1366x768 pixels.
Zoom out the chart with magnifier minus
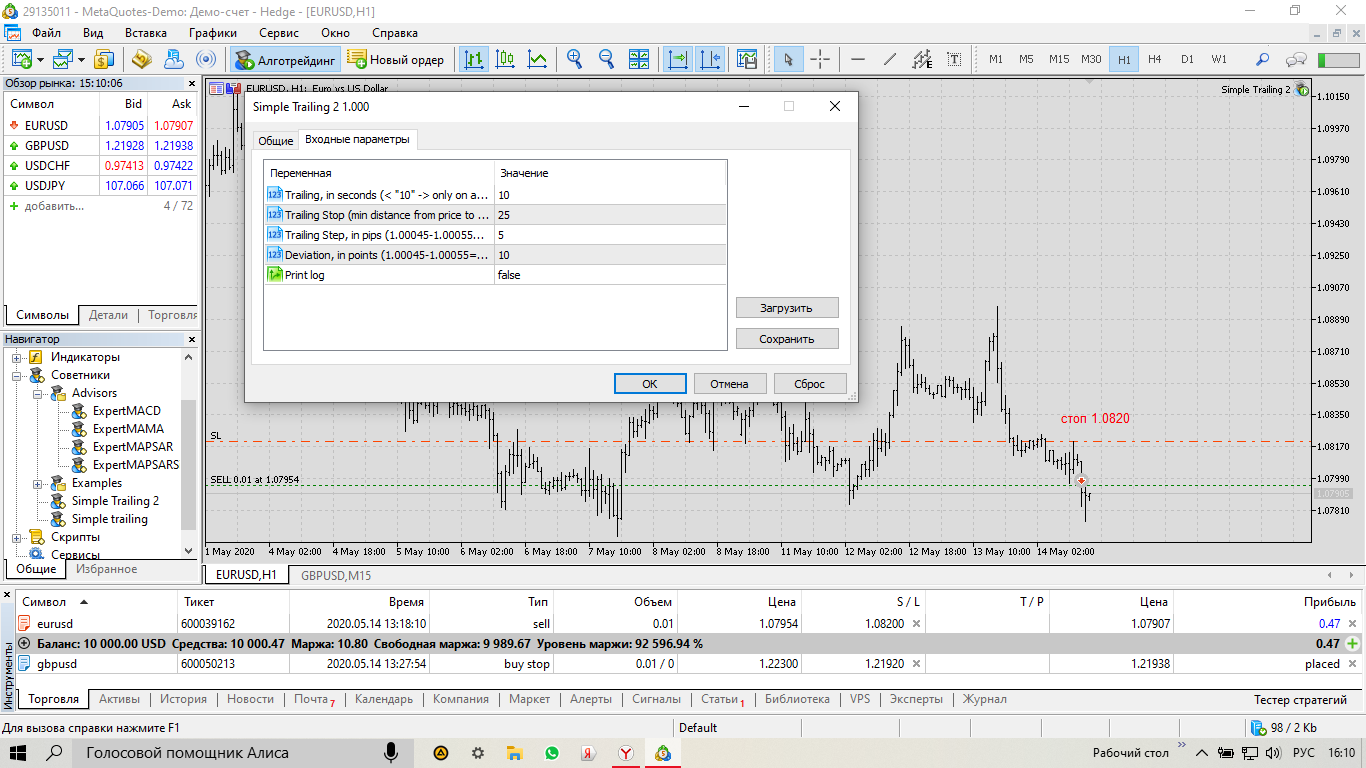[x=607, y=59]
